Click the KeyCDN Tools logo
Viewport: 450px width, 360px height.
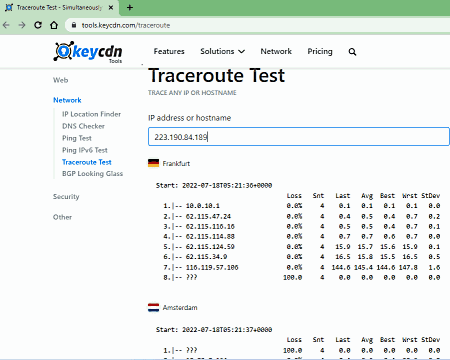pyautogui.click(x=88, y=52)
